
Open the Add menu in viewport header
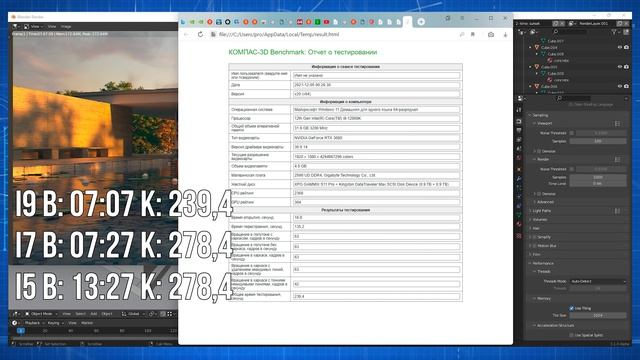click(x=93, y=314)
